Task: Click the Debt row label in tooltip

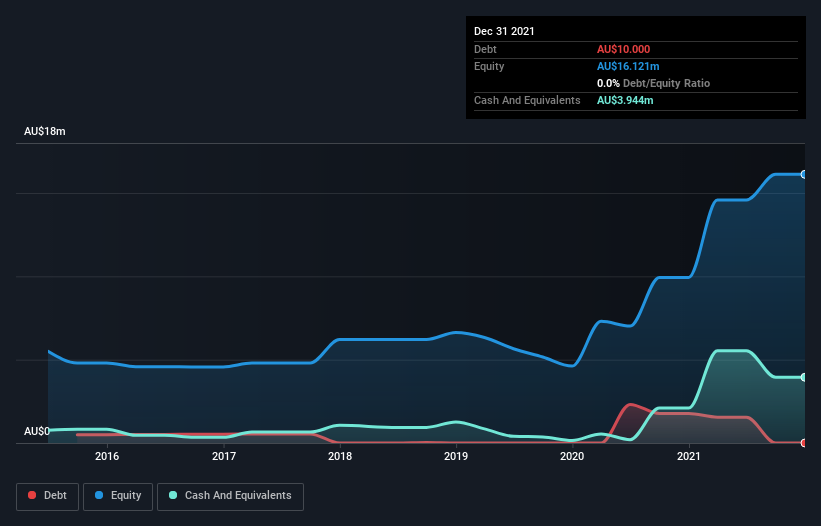Action: [485, 49]
